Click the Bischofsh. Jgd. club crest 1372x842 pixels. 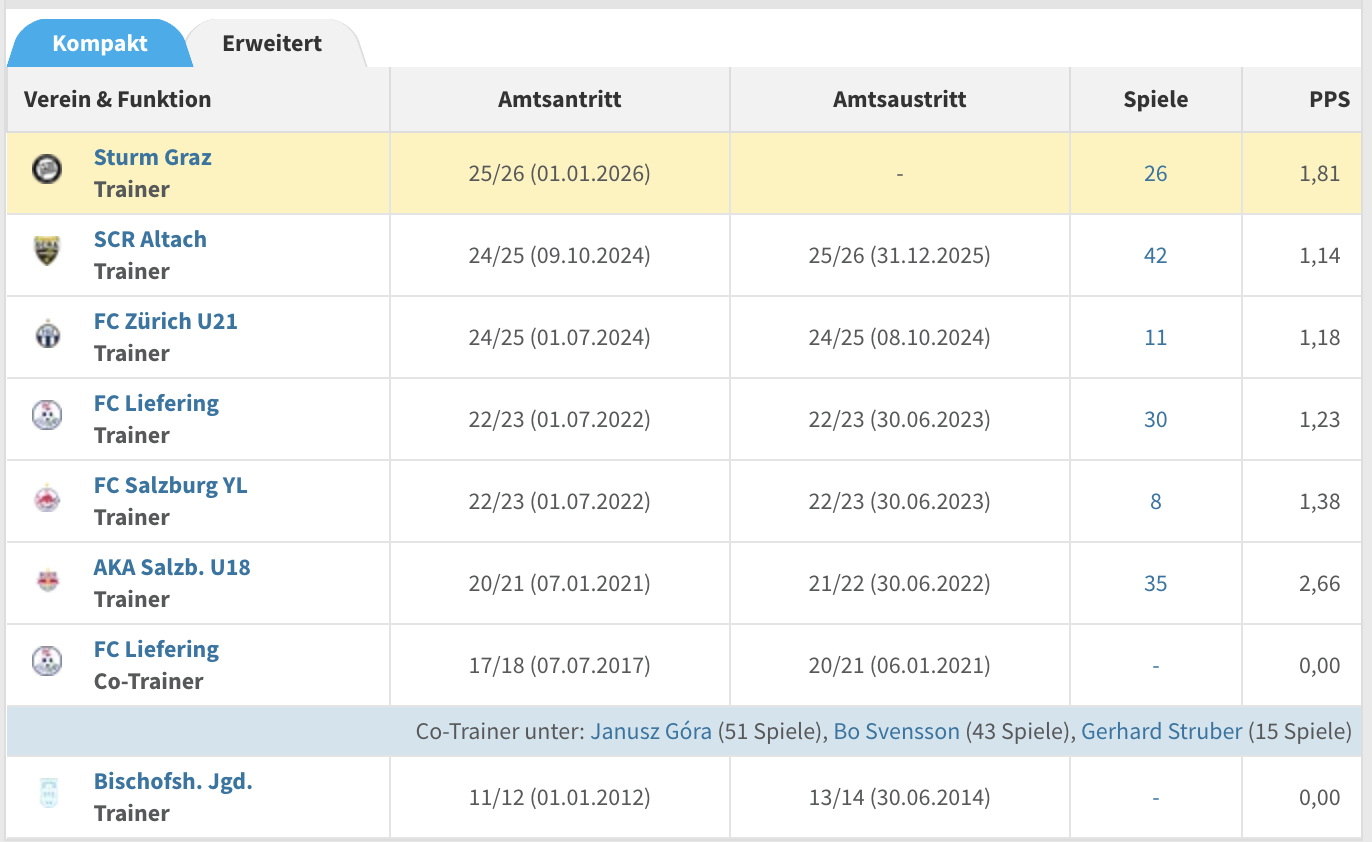tap(47, 793)
